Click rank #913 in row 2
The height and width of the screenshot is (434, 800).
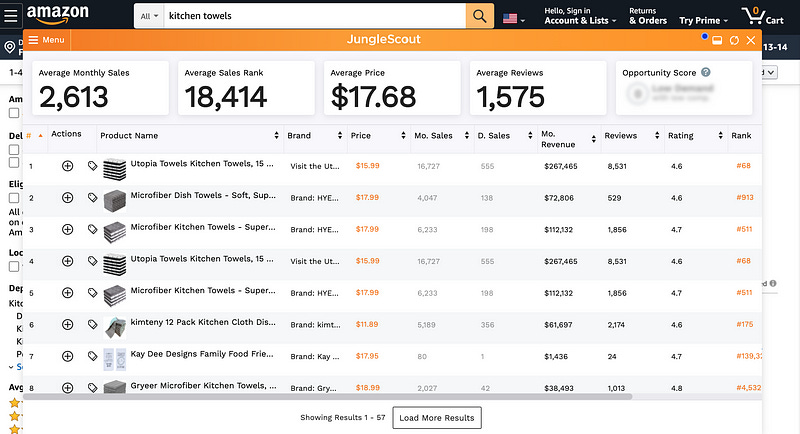pyautogui.click(x=744, y=197)
